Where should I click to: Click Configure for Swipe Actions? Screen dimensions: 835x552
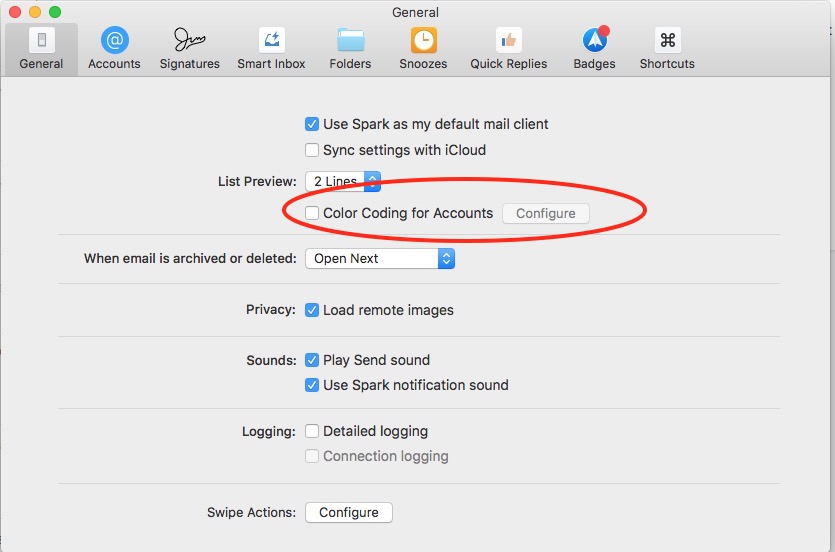point(349,513)
